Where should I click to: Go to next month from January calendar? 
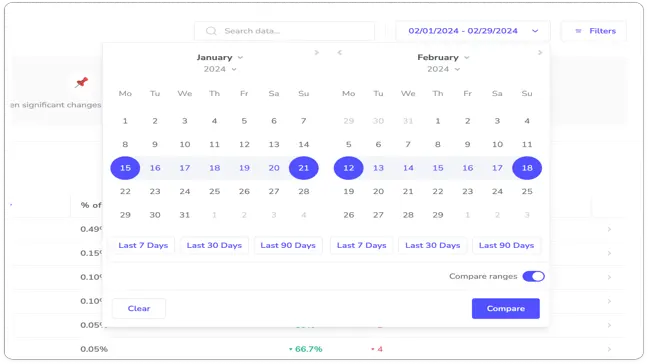click(x=317, y=52)
